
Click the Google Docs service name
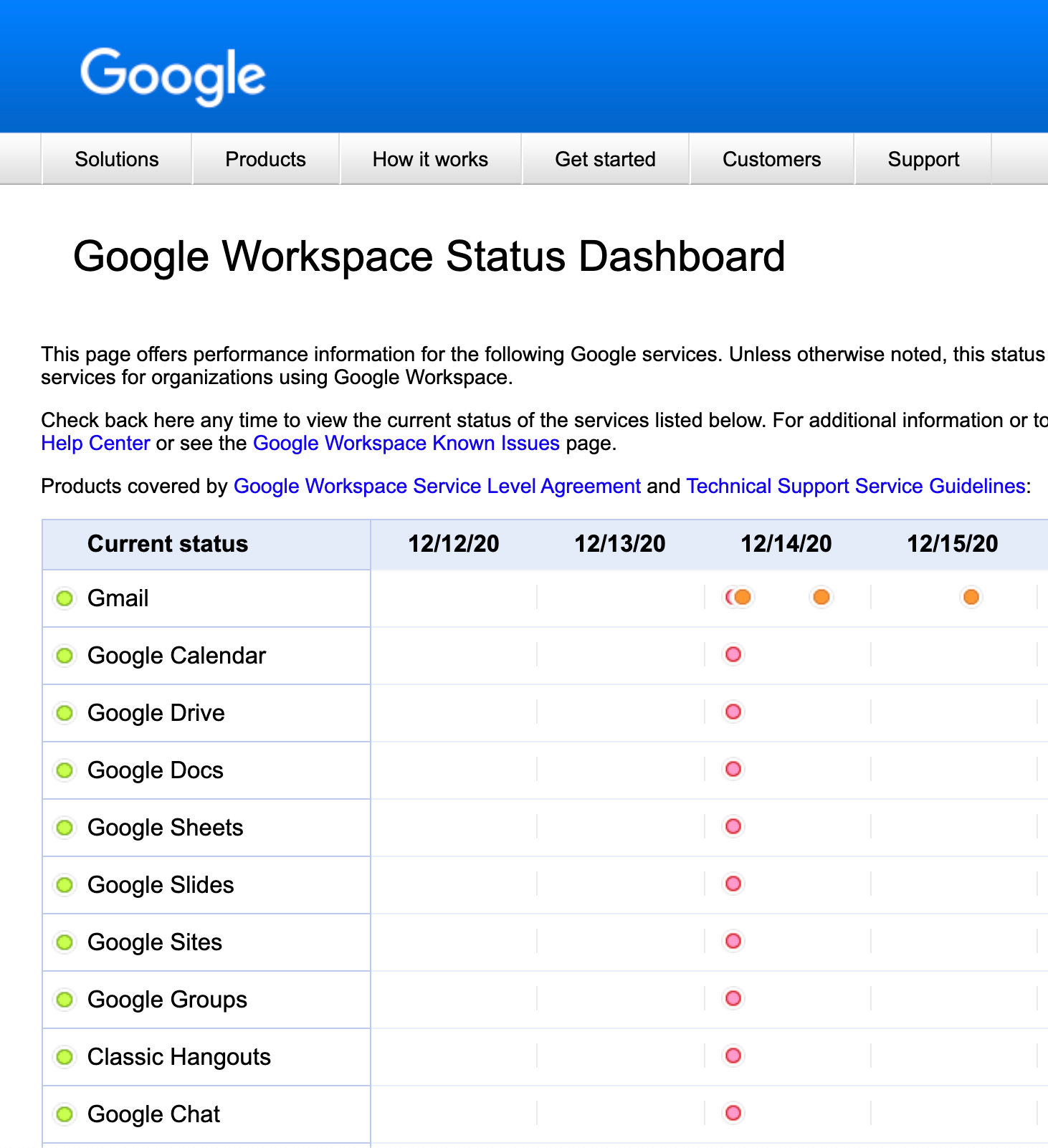tap(156, 770)
